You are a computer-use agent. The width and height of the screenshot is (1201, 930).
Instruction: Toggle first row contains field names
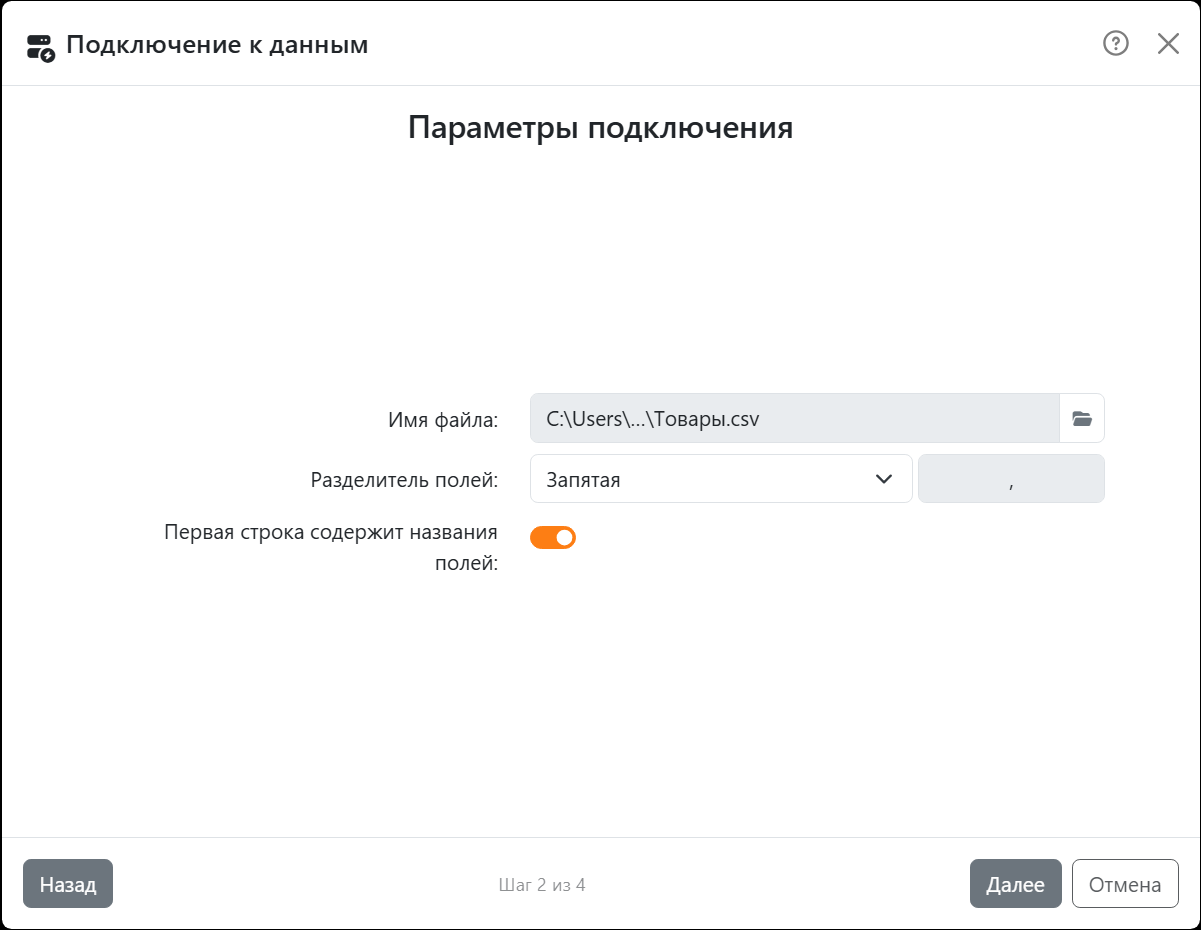553,537
